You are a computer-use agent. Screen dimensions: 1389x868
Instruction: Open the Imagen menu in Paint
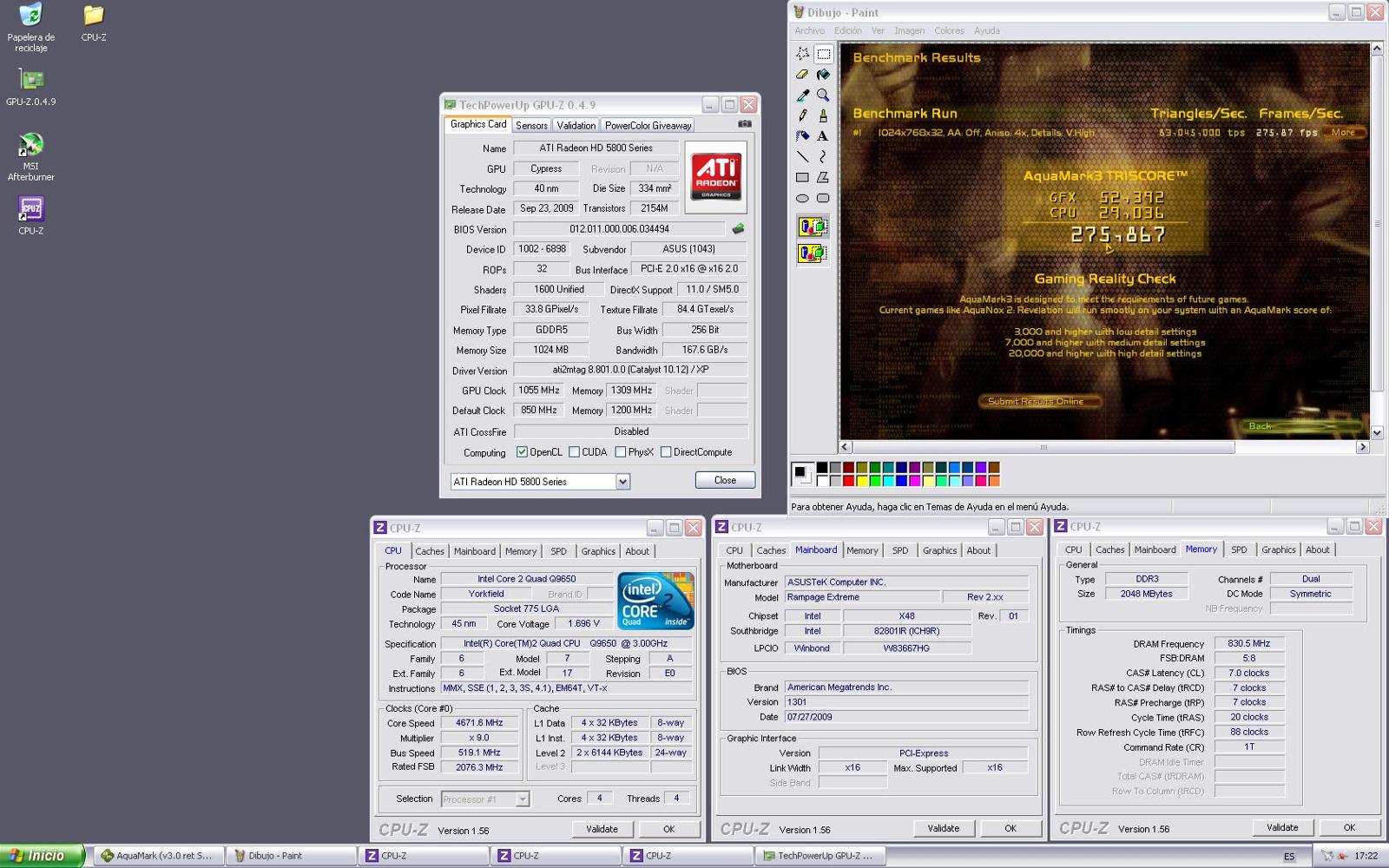click(x=910, y=31)
